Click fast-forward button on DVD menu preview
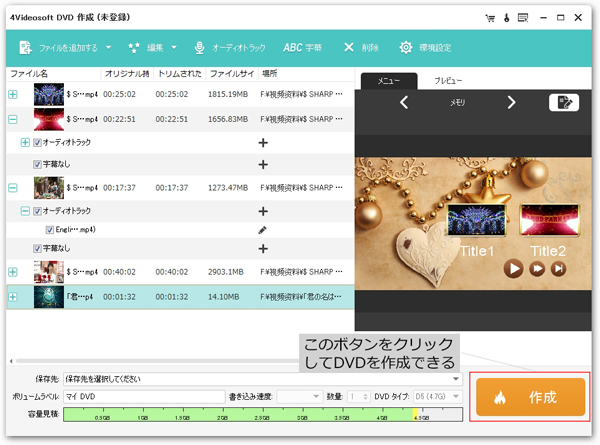 tap(537, 269)
